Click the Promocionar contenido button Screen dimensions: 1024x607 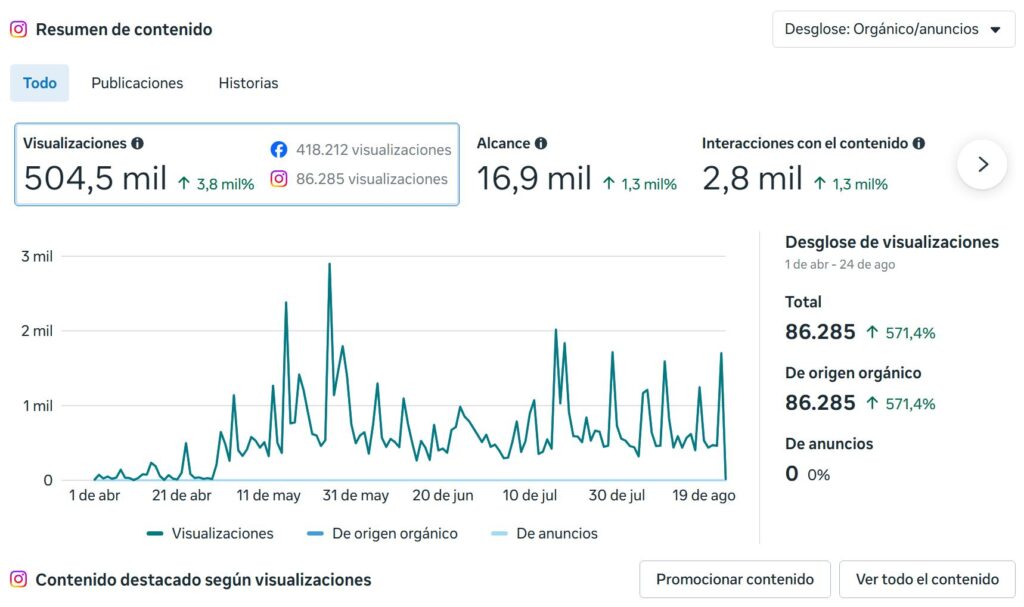(x=735, y=579)
